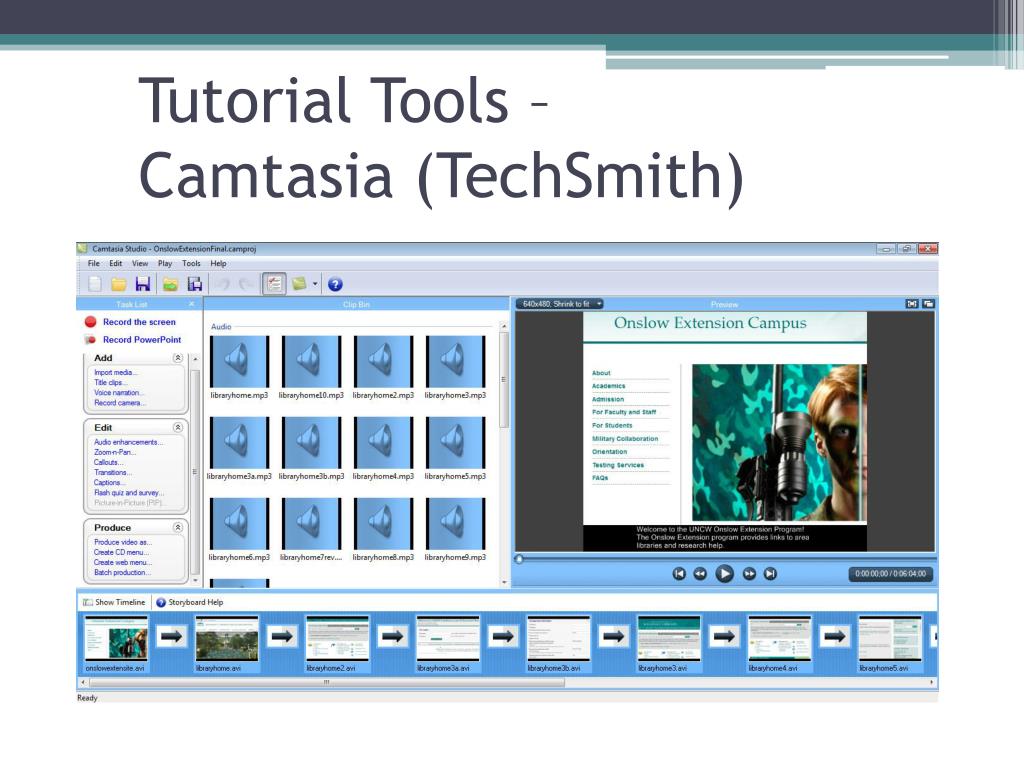Click the transition arrow after onslowextensite.avi

171,635
